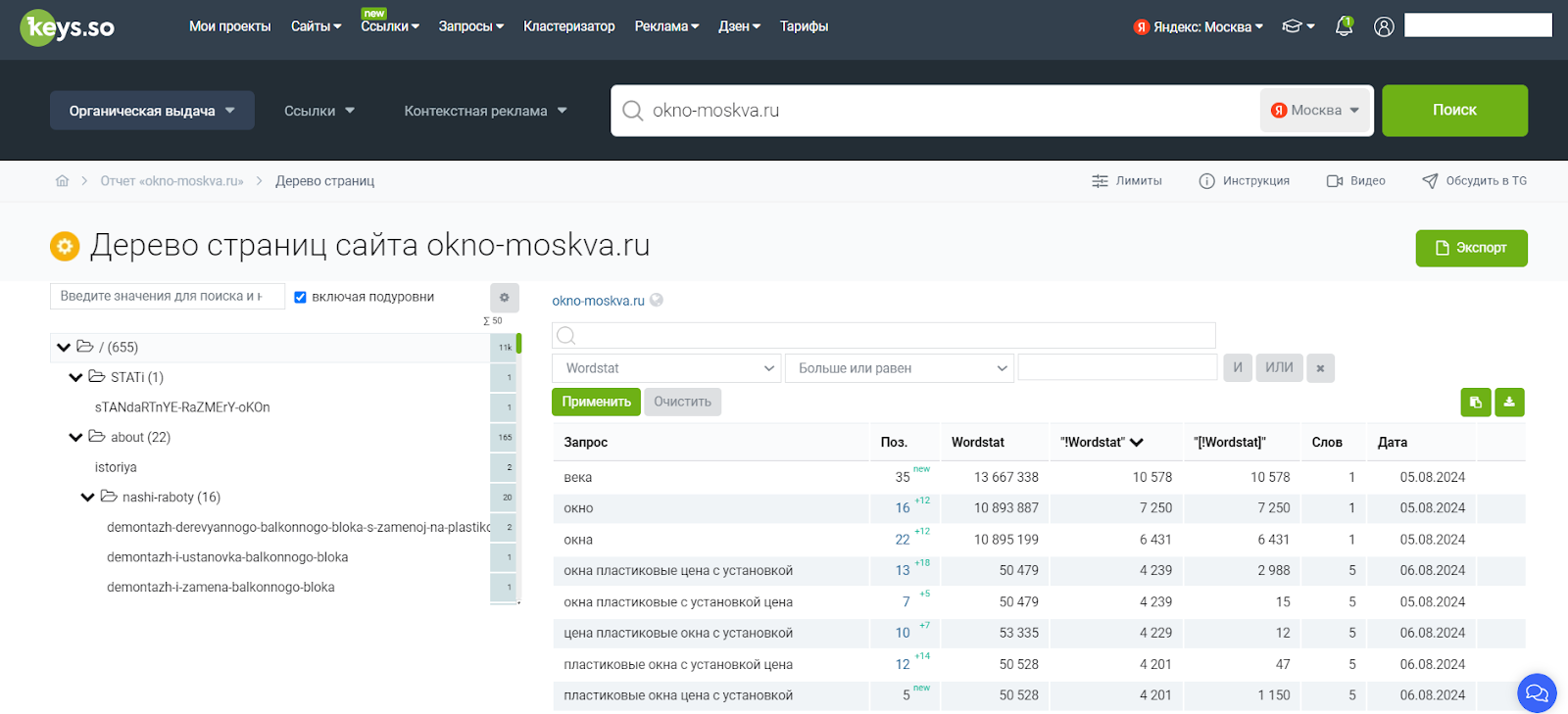The image size is (1568, 714).
Task: Click the green Поиск button
Action: pyautogui.click(x=1454, y=110)
